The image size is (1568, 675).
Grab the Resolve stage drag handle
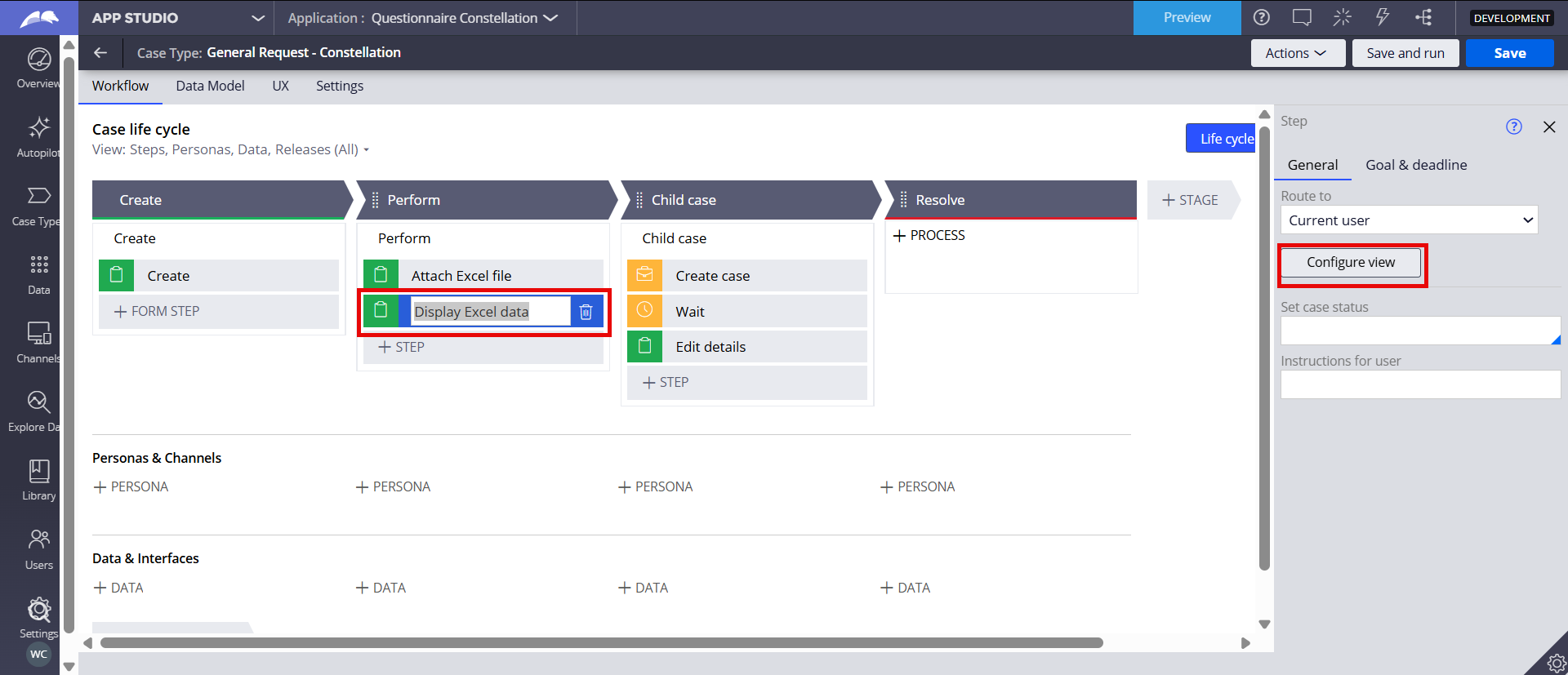(903, 200)
